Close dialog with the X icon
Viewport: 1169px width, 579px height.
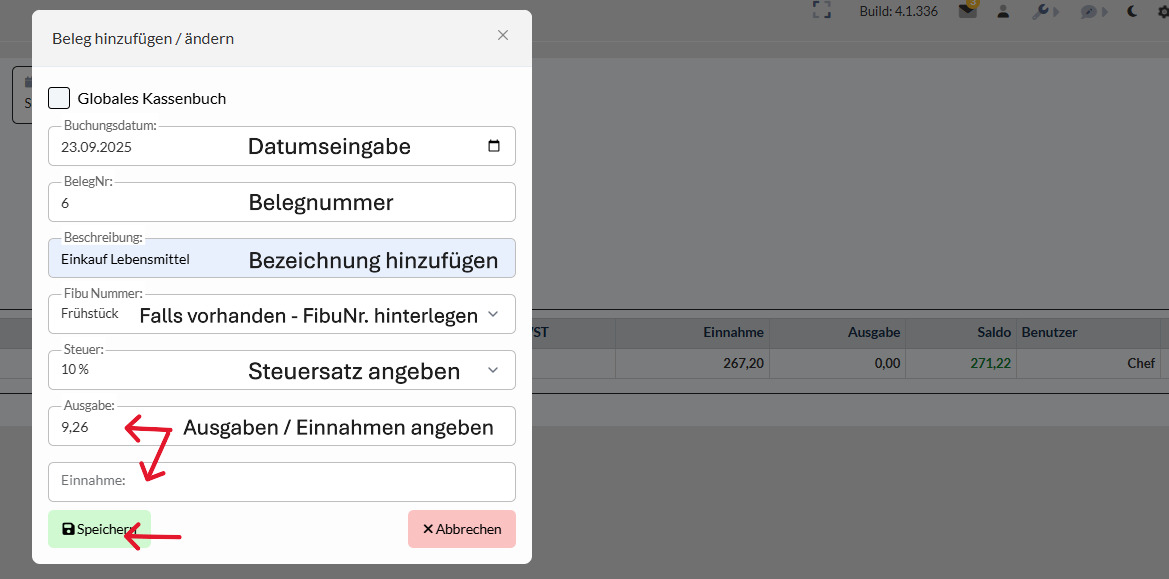(503, 35)
